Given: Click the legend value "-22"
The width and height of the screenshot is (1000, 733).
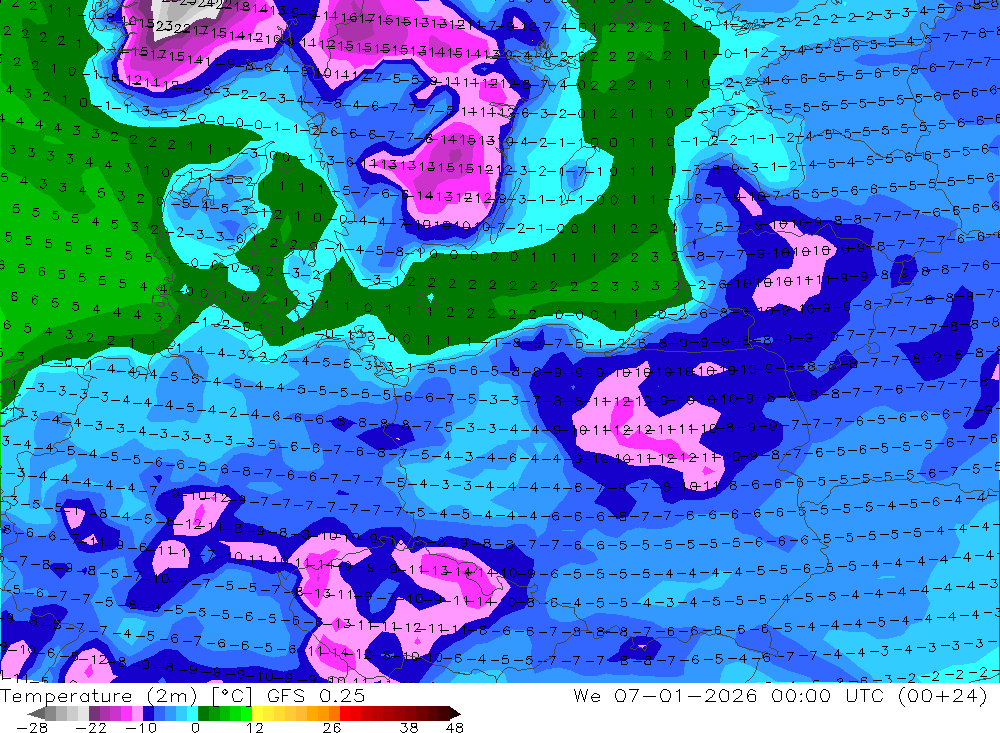Looking at the screenshot, I should tap(91, 728).
